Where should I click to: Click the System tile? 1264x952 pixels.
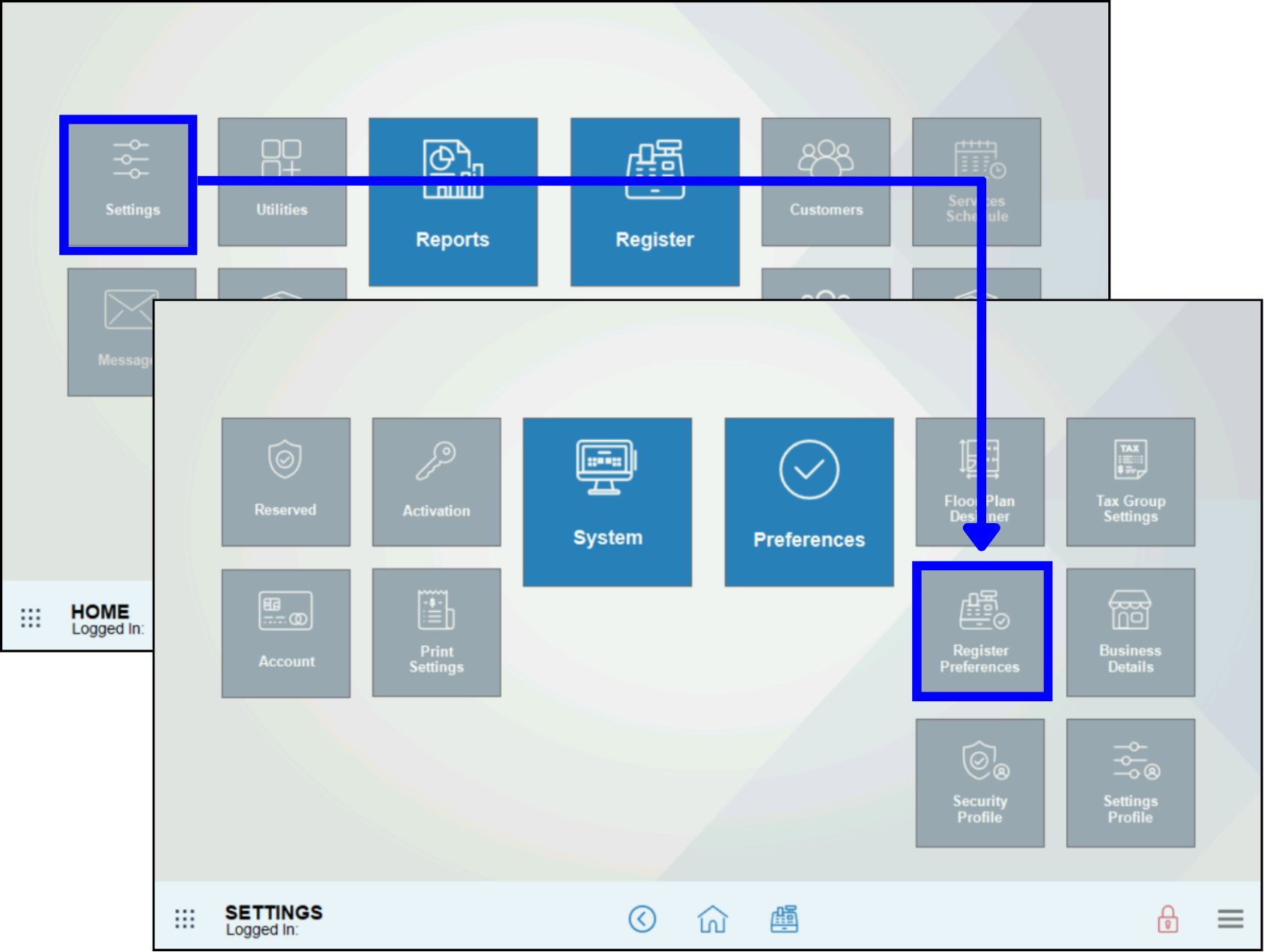click(x=607, y=501)
